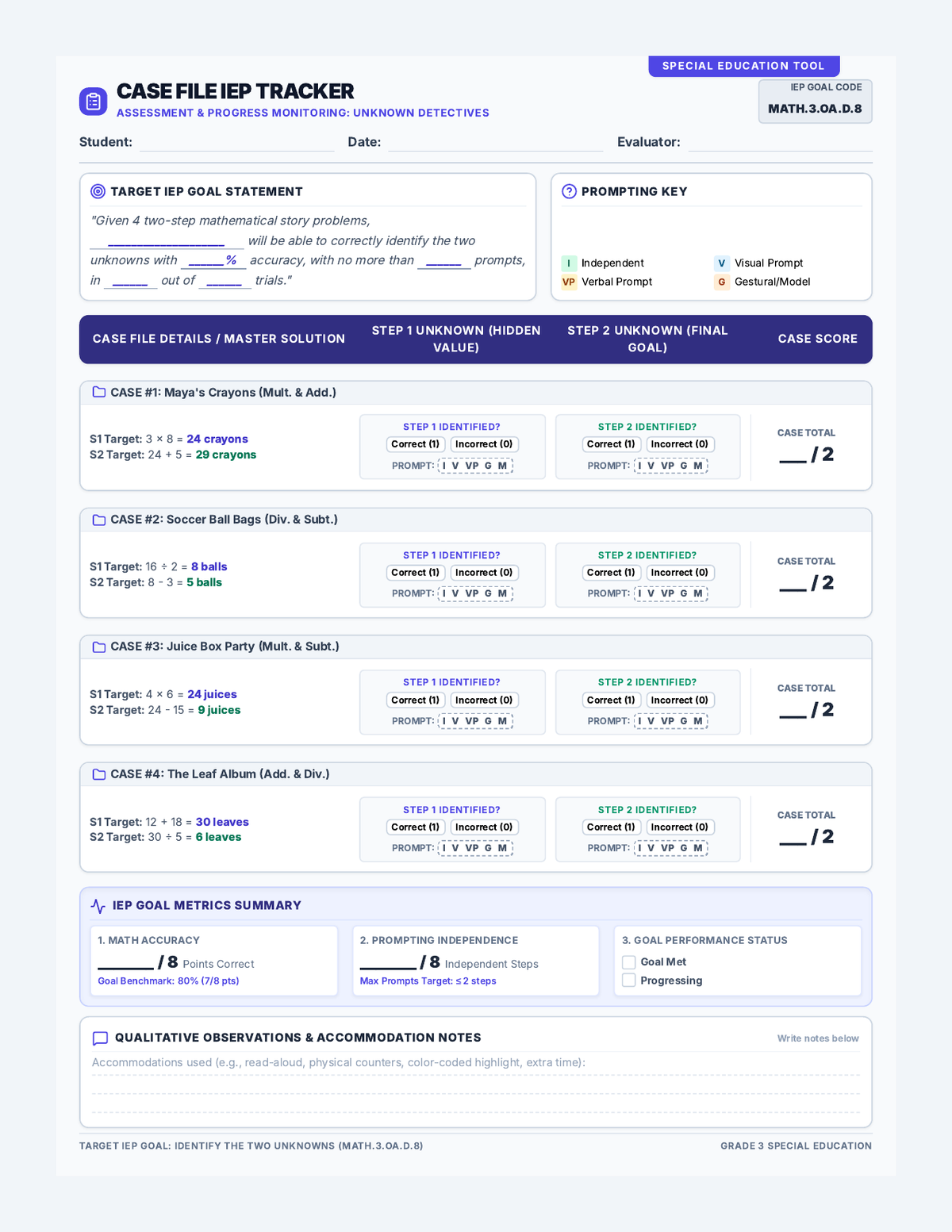The width and height of the screenshot is (952, 1232).
Task: Mark Case #4 Step 1 as Correct (1)
Action: [x=416, y=827]
